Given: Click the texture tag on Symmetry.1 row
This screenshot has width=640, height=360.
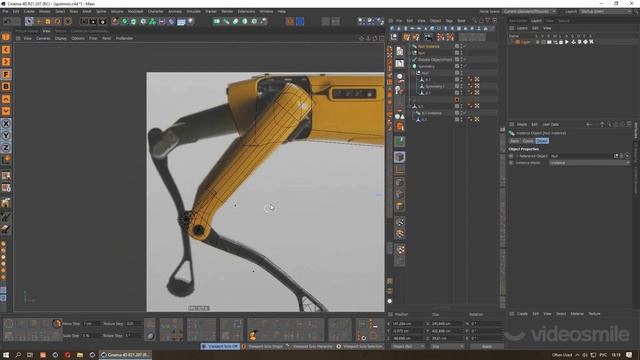Looking at the screenshot, I should (476, 86).
